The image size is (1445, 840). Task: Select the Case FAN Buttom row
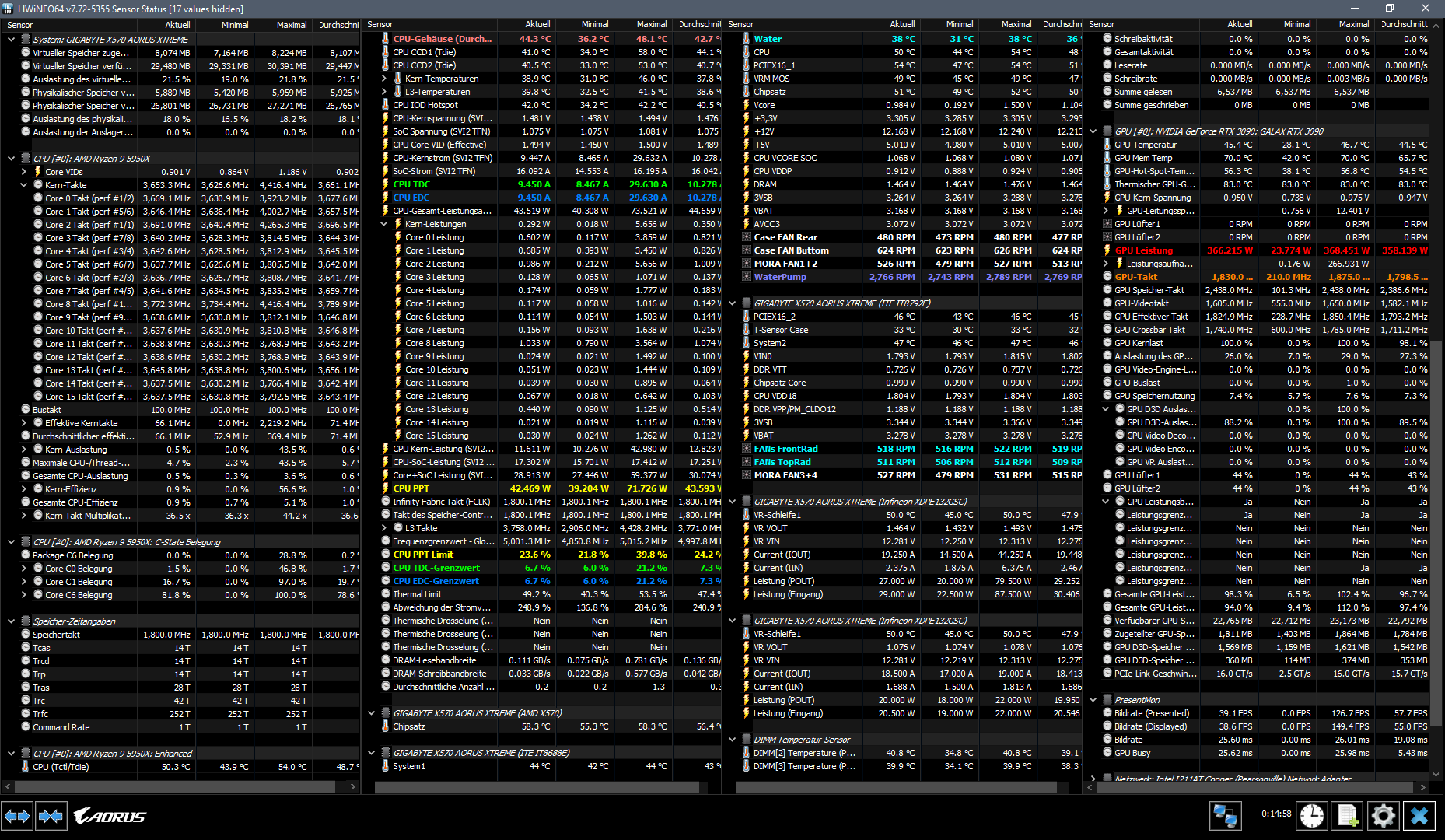pyautogui.click(x=910, y=250)
